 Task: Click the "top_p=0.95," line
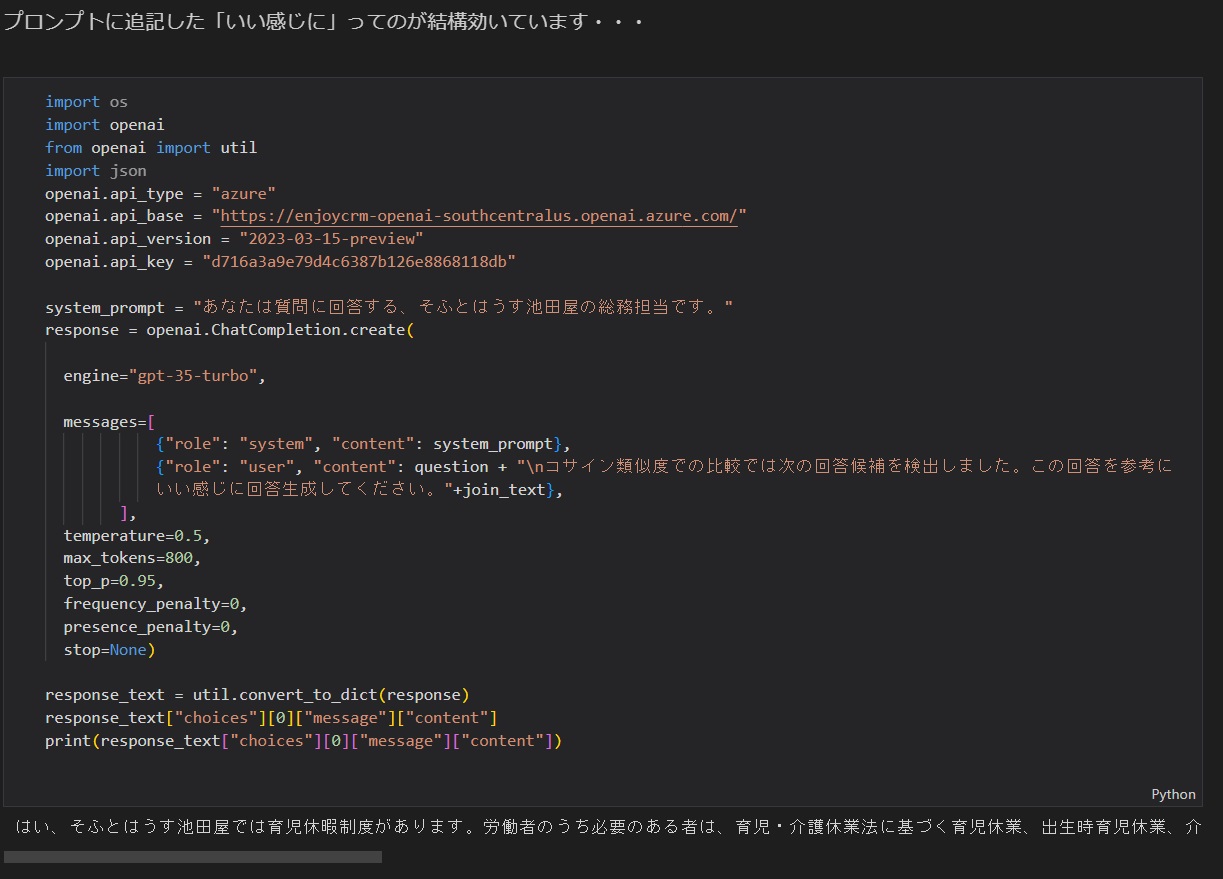114,581
